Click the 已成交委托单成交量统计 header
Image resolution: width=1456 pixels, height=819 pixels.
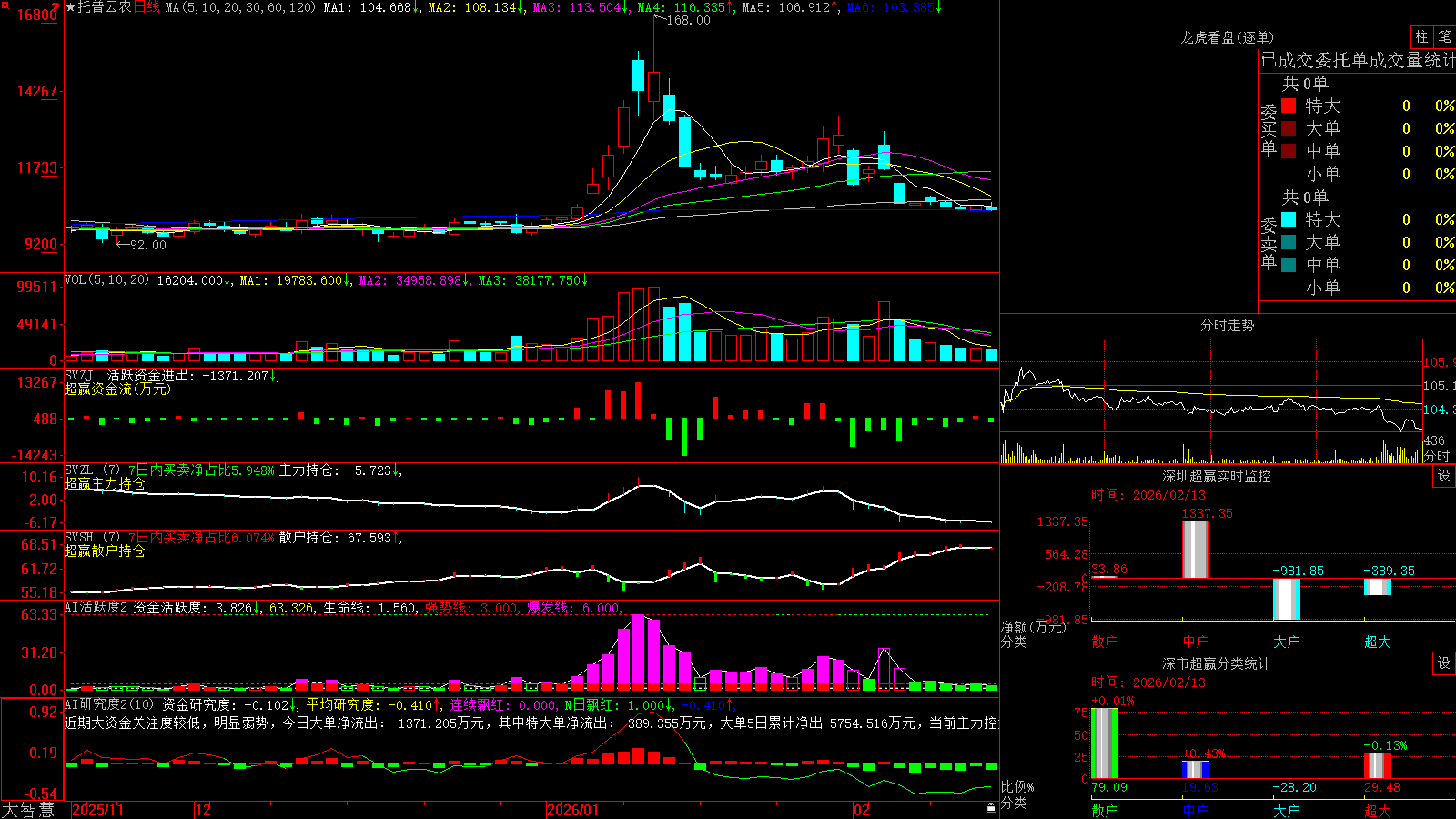[x=1358, y=60]
